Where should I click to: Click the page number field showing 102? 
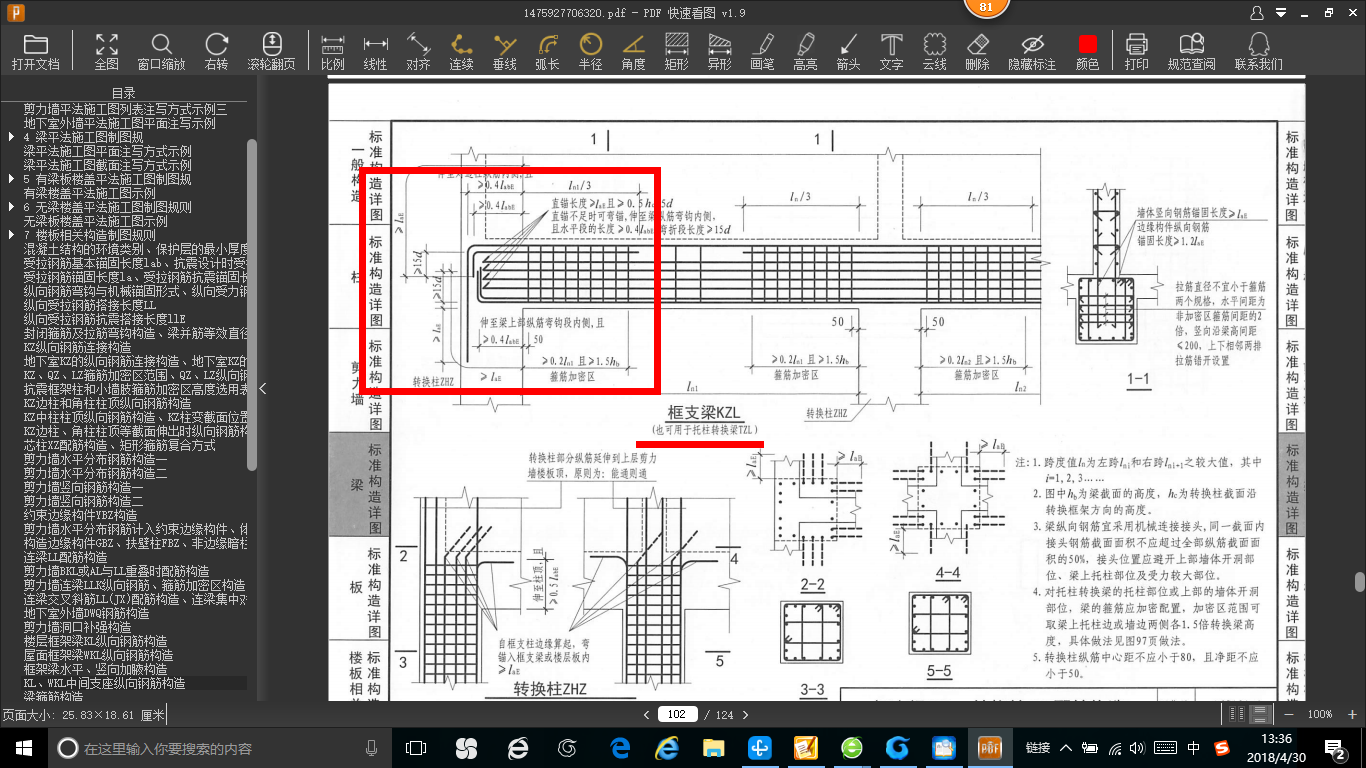(x=678, y=714)
